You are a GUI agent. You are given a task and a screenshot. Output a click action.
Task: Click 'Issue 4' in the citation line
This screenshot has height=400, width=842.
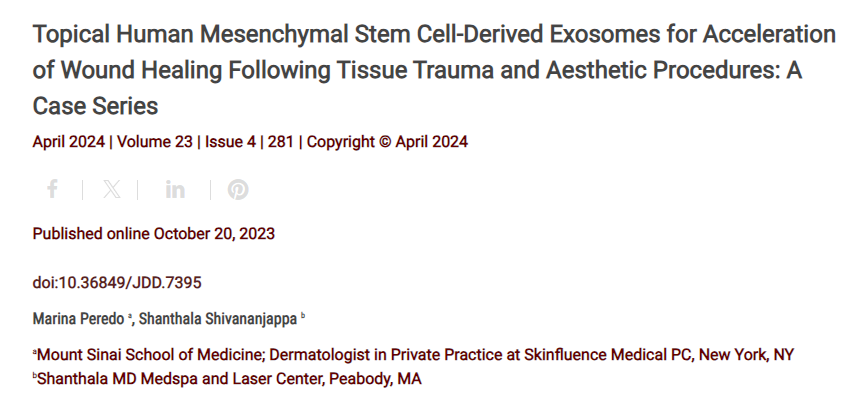point(229,142)
